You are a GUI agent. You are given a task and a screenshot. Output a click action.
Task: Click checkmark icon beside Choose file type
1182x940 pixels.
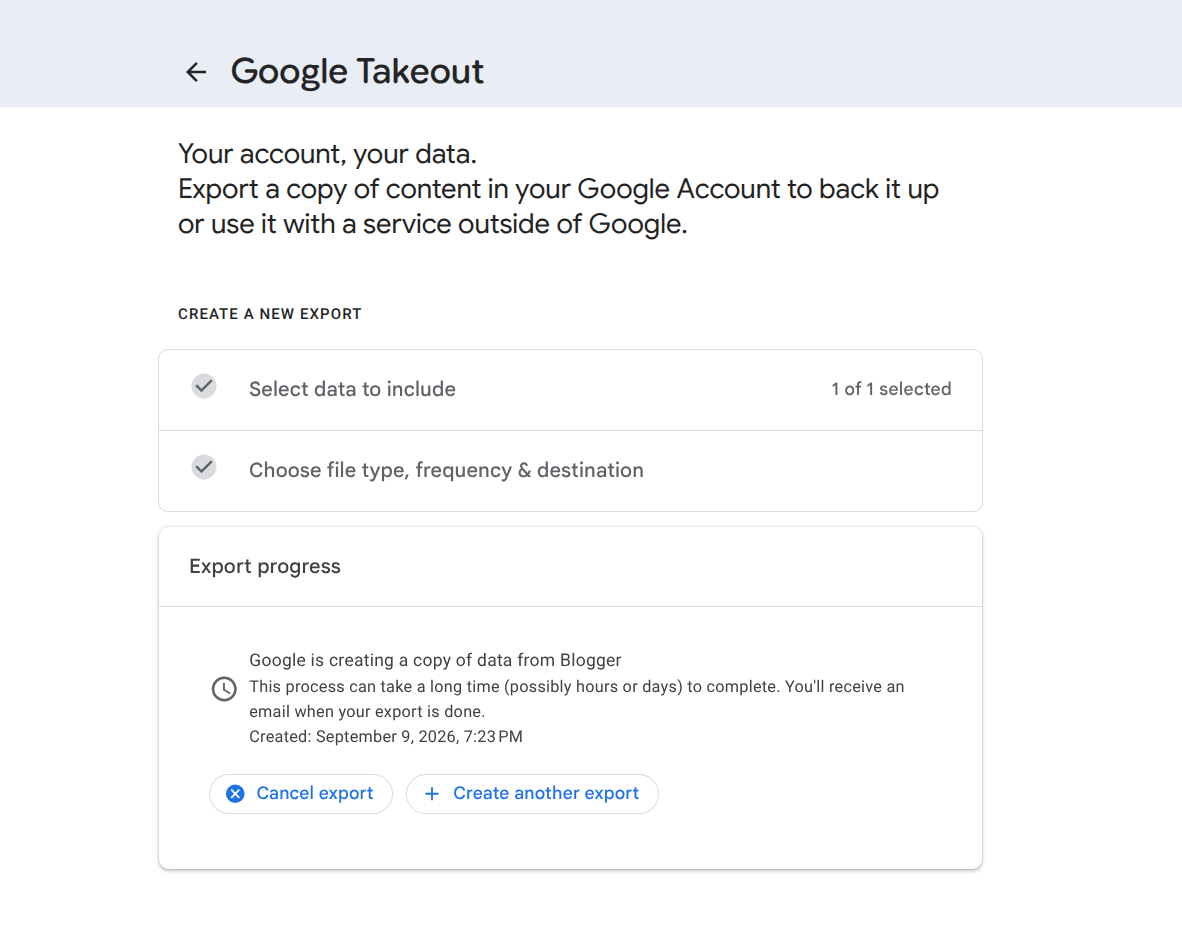pos(204,467)
